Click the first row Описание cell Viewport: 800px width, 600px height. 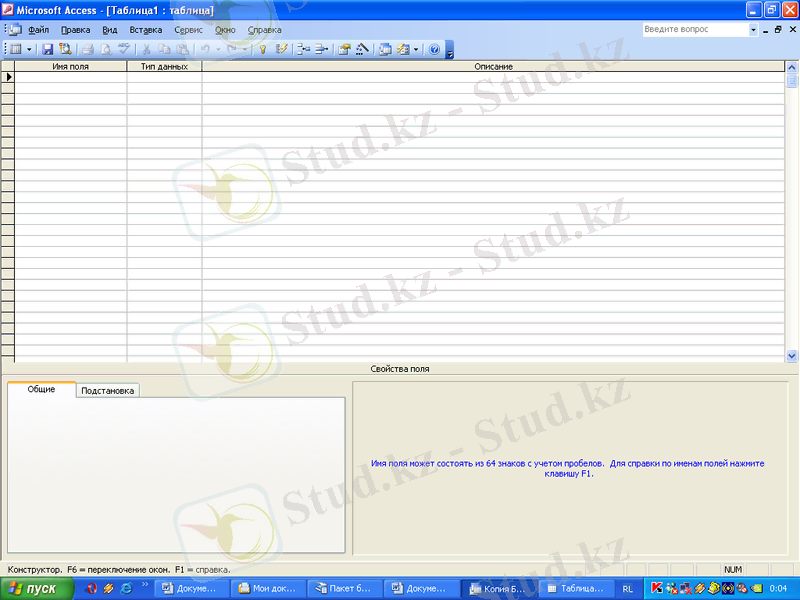[493, 77]
